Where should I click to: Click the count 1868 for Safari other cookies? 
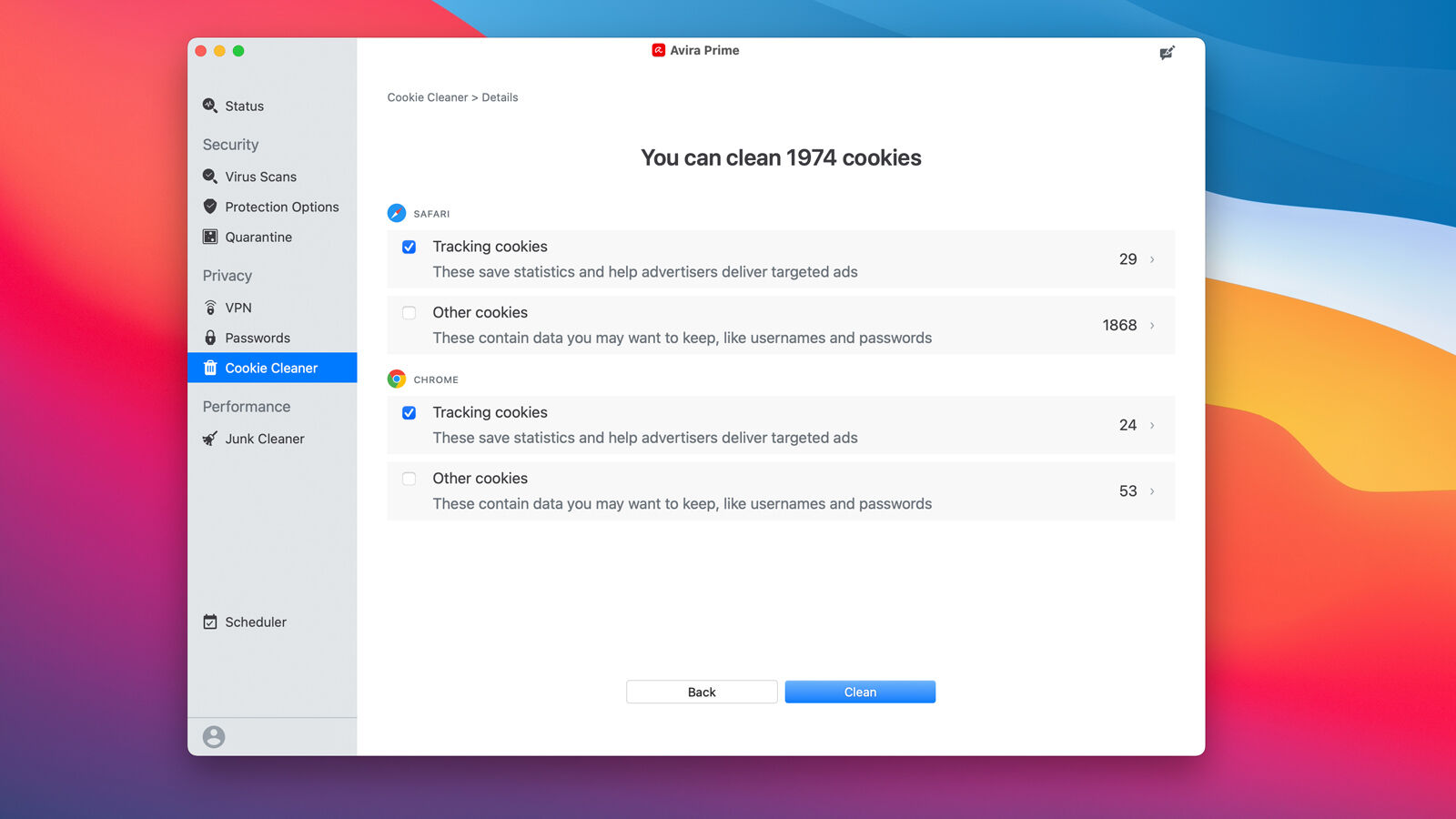click(x=1119, y=325)
